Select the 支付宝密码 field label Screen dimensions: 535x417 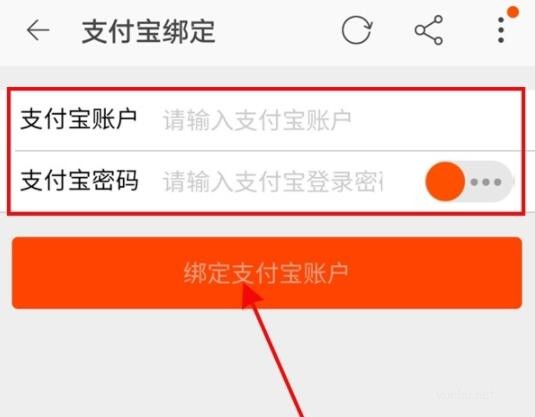point(79,180)
